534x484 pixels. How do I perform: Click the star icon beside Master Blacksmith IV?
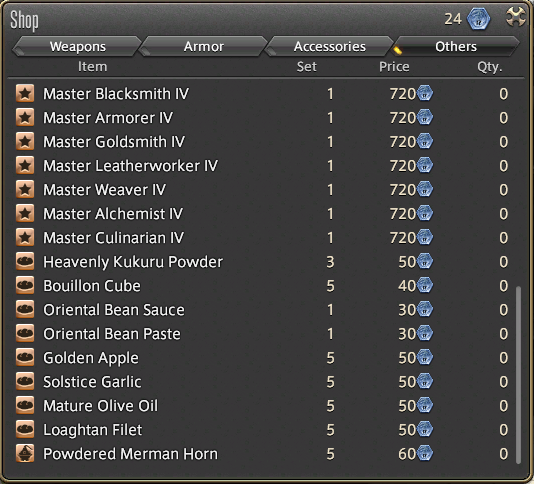pyautogui.click(x=25, y=93)
